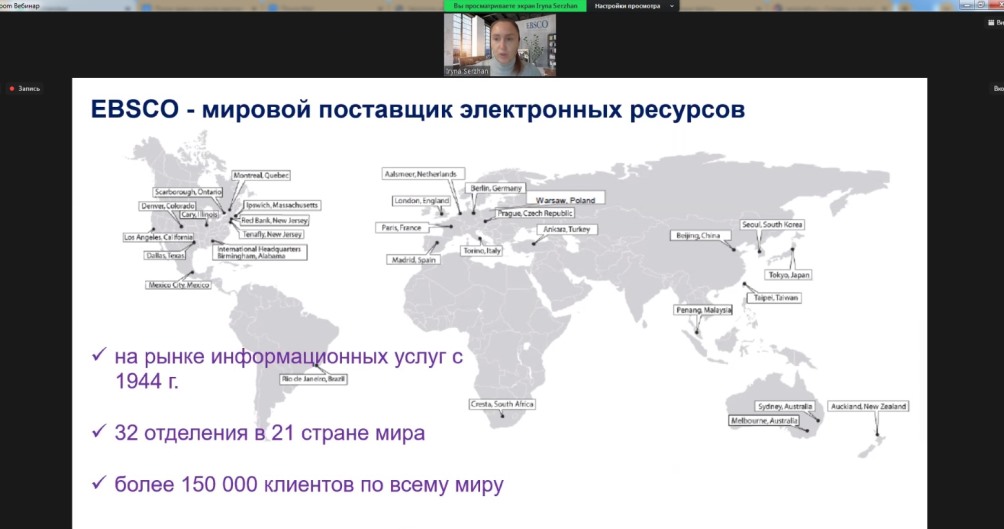Click the 'Ankara, Turkey' map label
Image resolution: width=1004 pixels, height=529 pixels.
pos(567,229)
